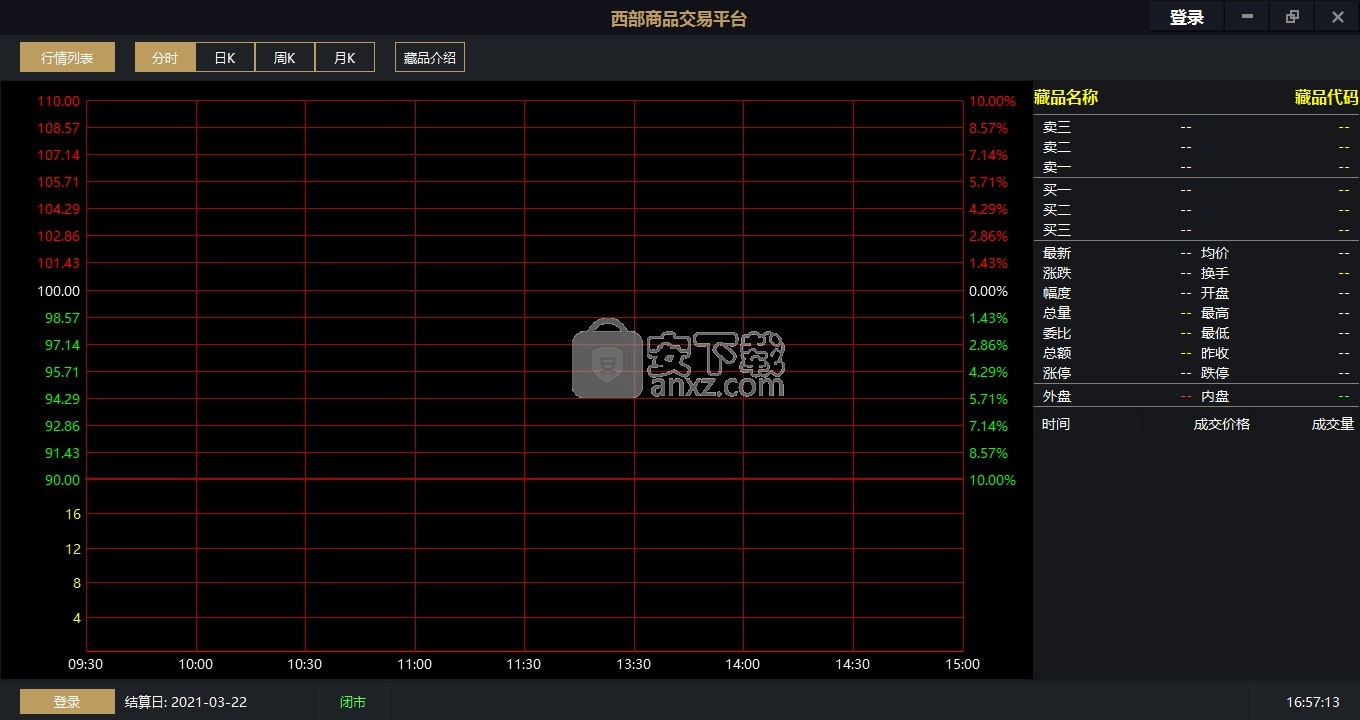Viewport: 1360px width, 720px height.
Task: Click the 11:30 time axis label
Action: pos(524,664)
